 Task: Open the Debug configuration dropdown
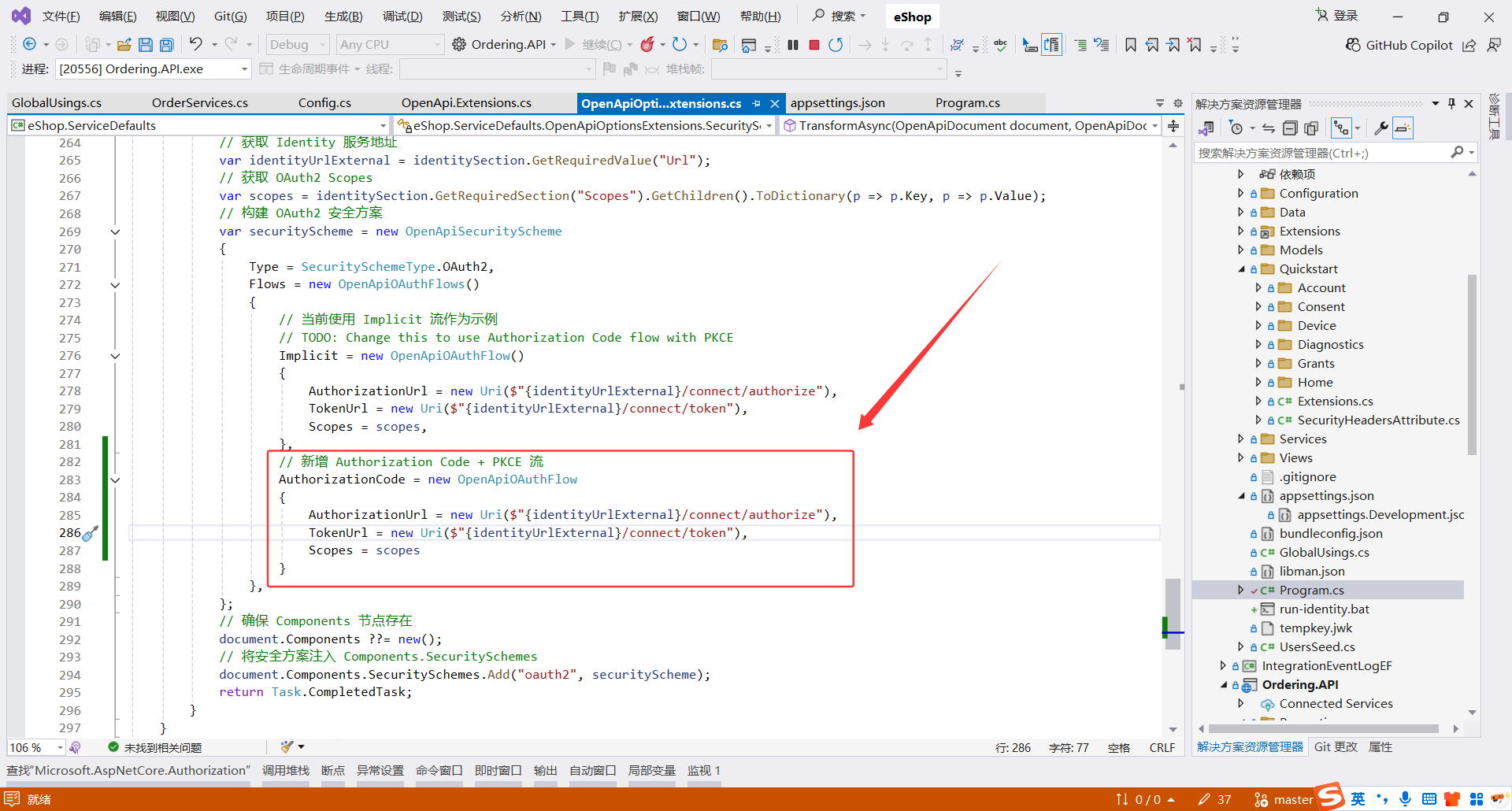coord(298,45)
